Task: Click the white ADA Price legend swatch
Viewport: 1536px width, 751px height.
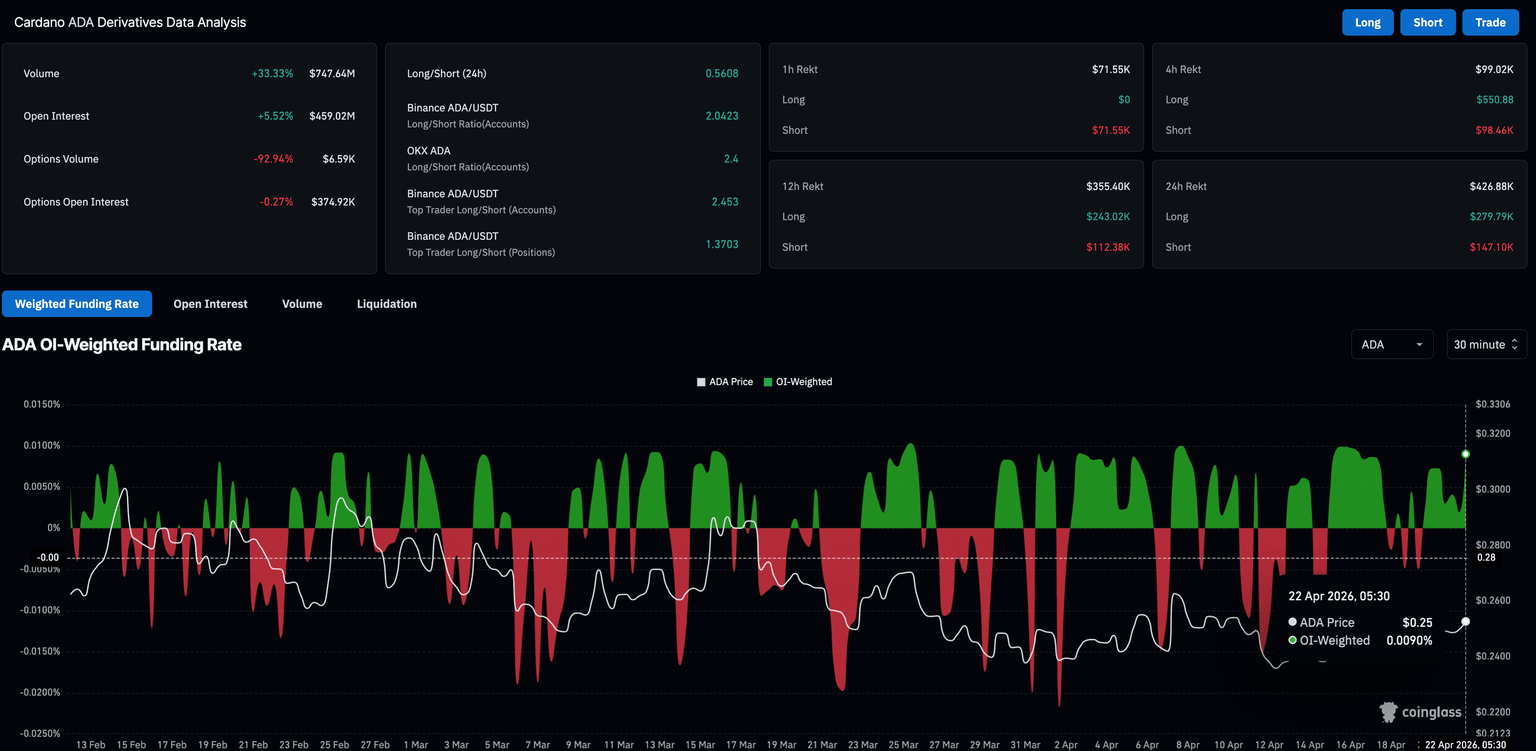Action: tap(701, 382)
